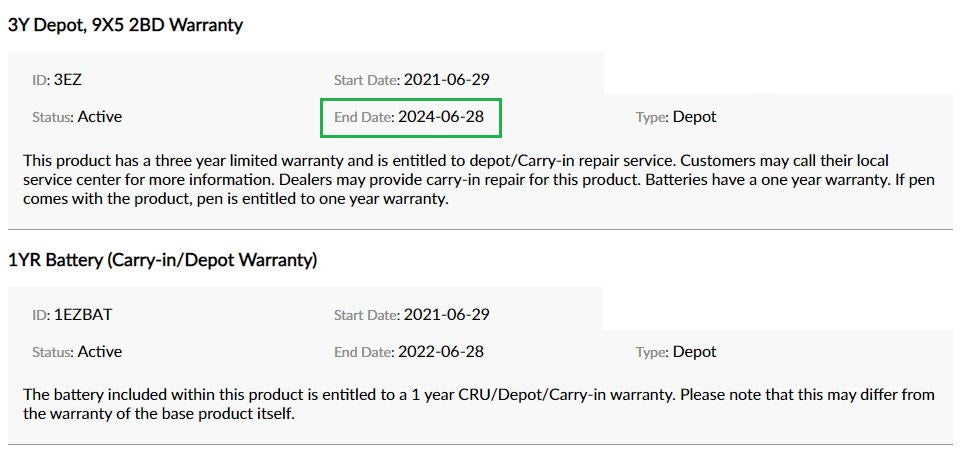Click the Type: Depot field in battery warranty

click(x=676, y=352)
